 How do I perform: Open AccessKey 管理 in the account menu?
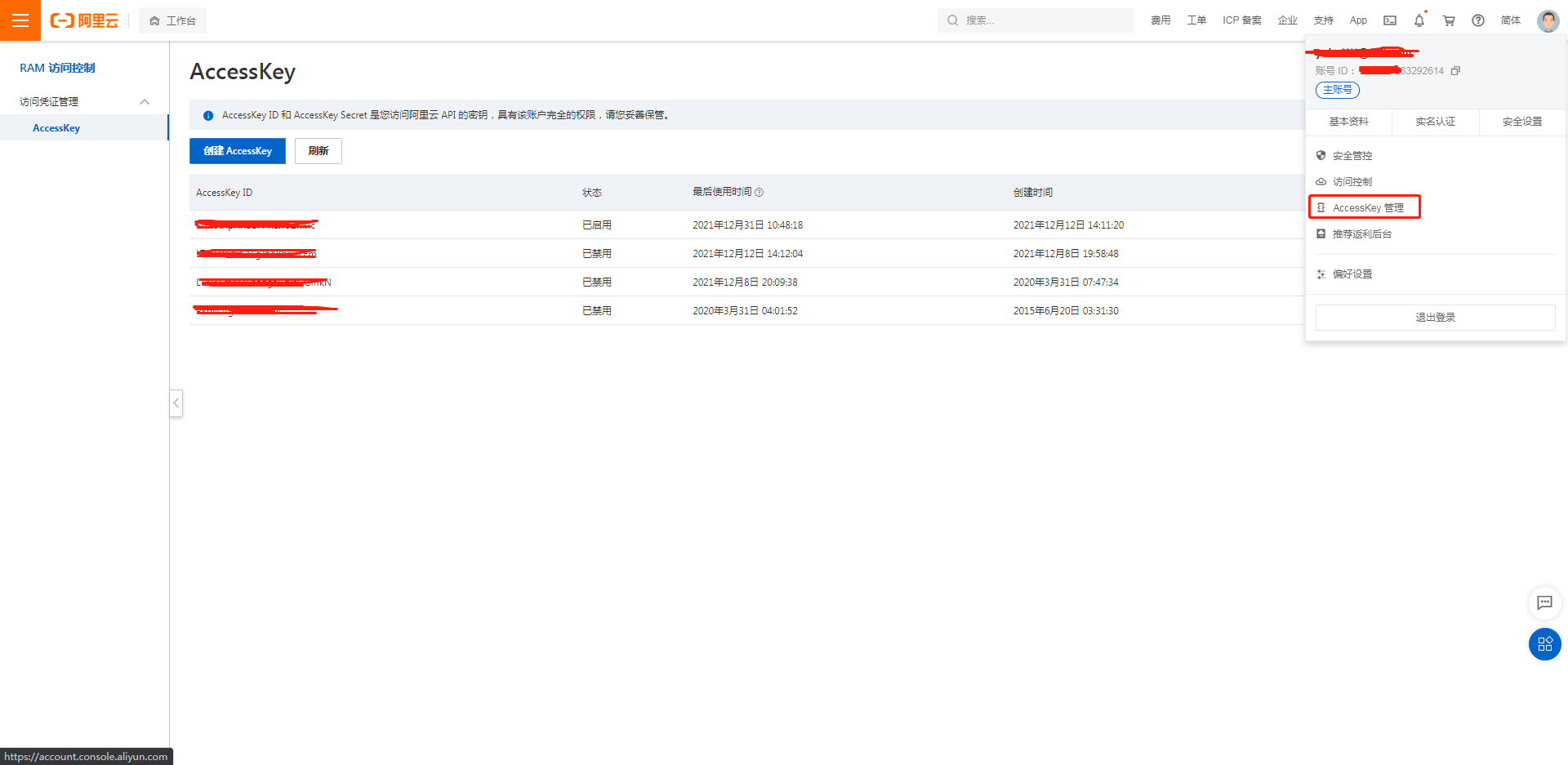(1368, 208)
